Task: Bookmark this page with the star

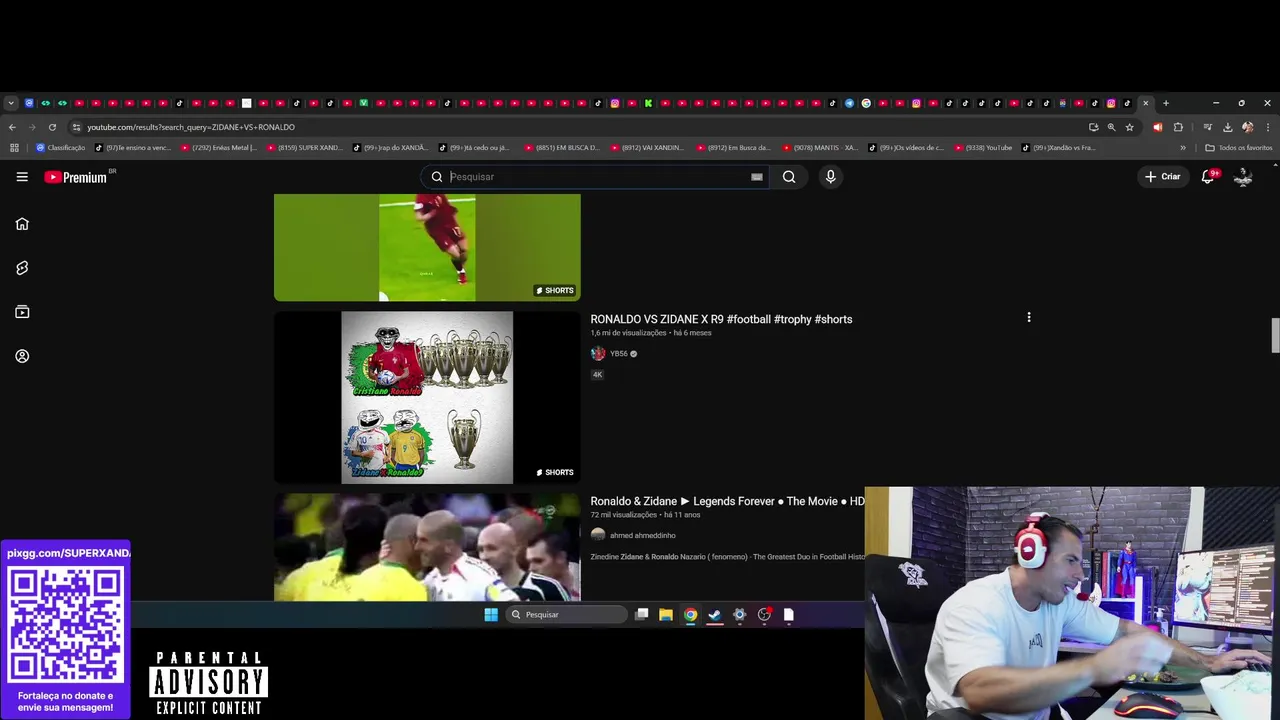Action: click(x=1129, y=127)
